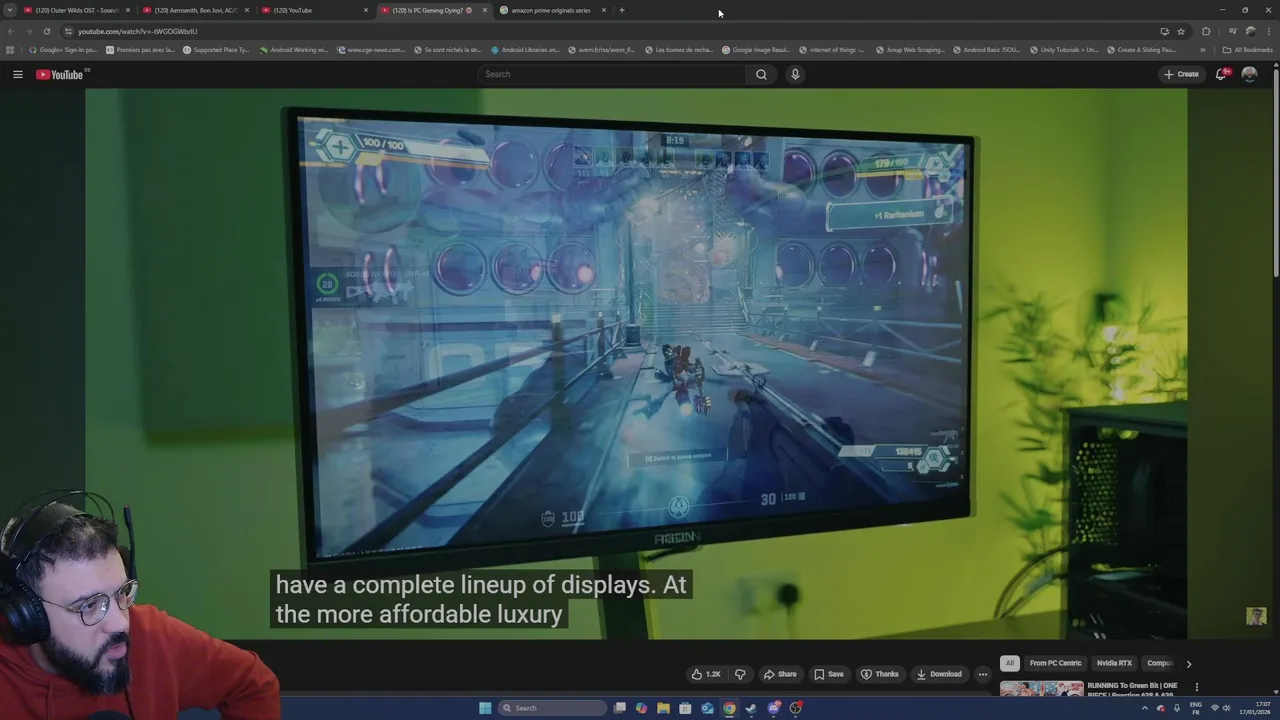Open Copilot from the taskbar
Image resolution: width=1280 pixels, height=720 pixels.
click(641, 708)
